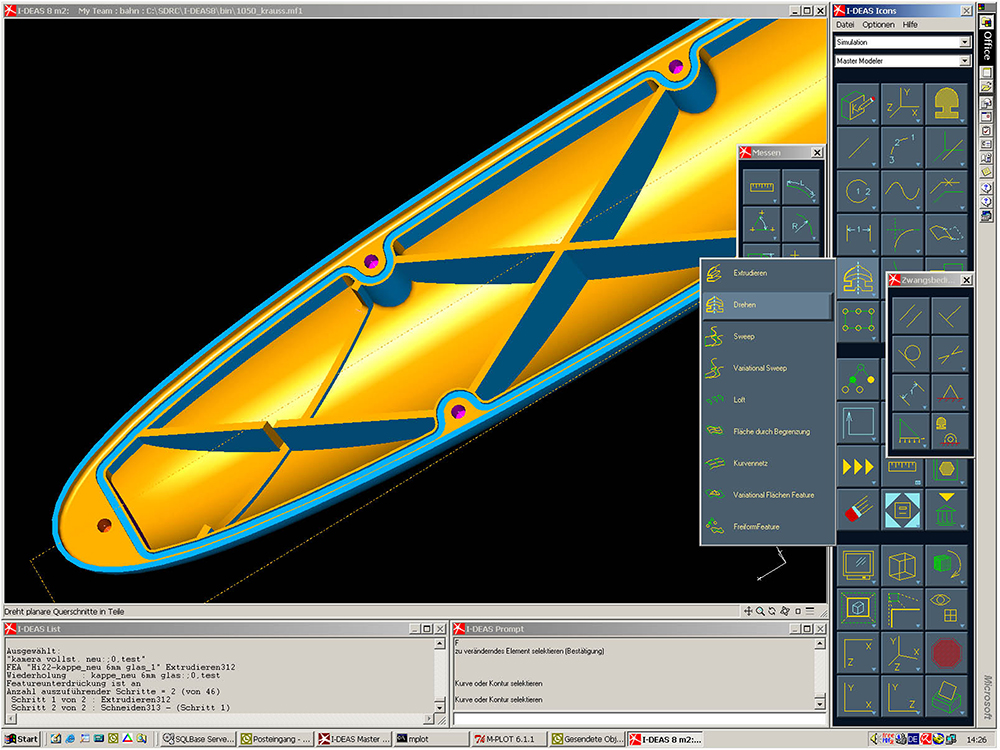The width and height of the screenshot is (1000, 750).
Task: Click the red stop sign icon
Action: 946,652
